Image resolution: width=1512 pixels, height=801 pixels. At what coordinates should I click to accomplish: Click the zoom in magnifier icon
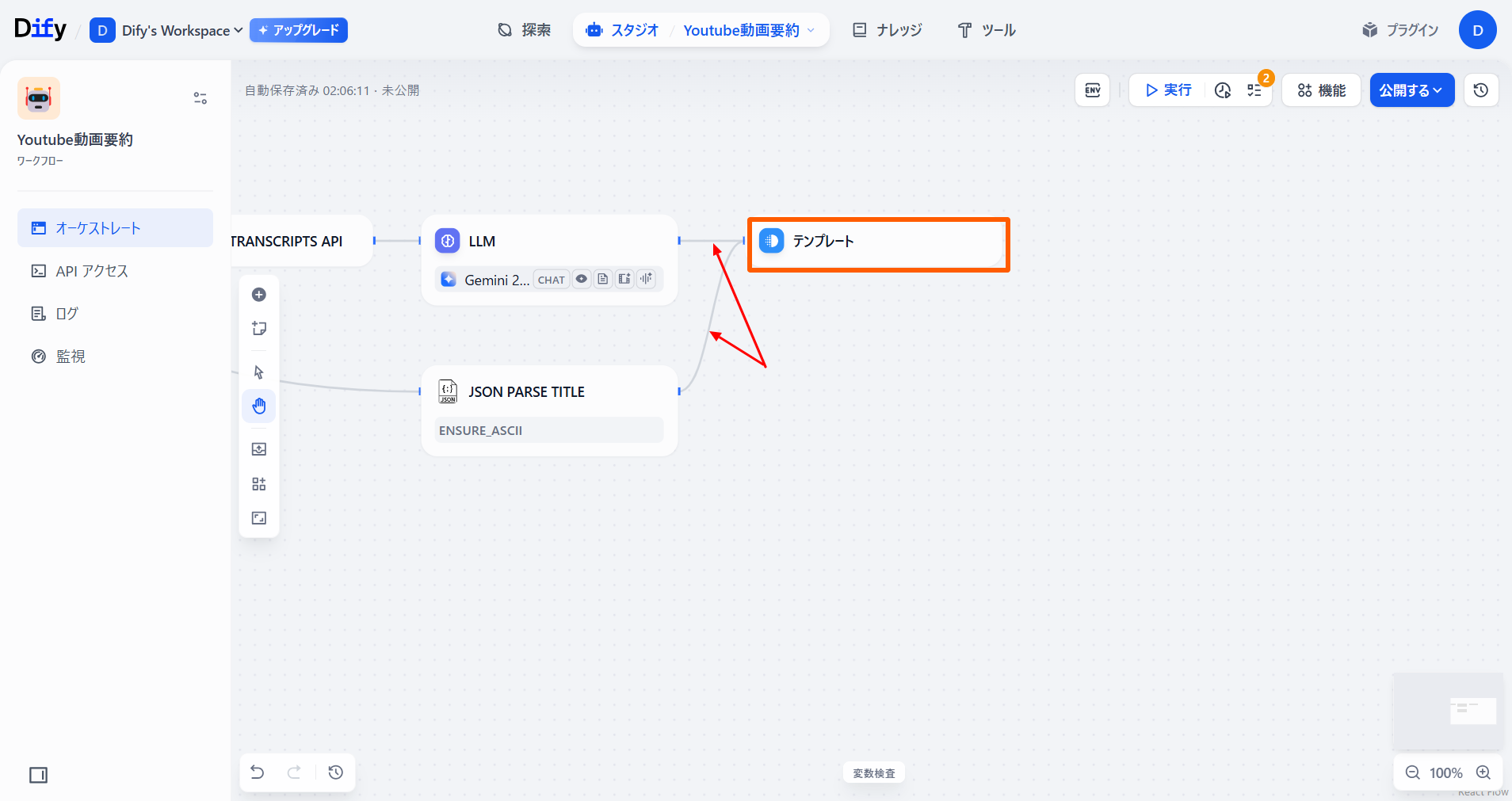1483,772
